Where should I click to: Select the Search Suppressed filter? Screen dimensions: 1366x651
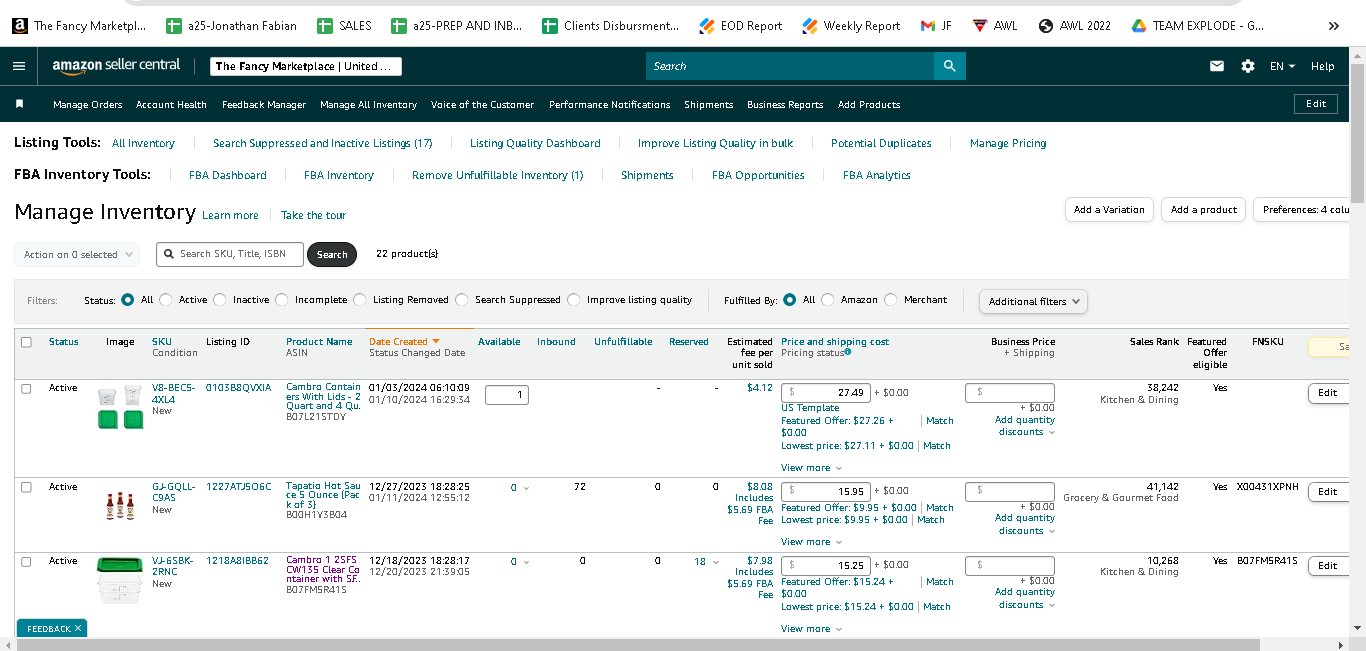click(x=462, y=300)
